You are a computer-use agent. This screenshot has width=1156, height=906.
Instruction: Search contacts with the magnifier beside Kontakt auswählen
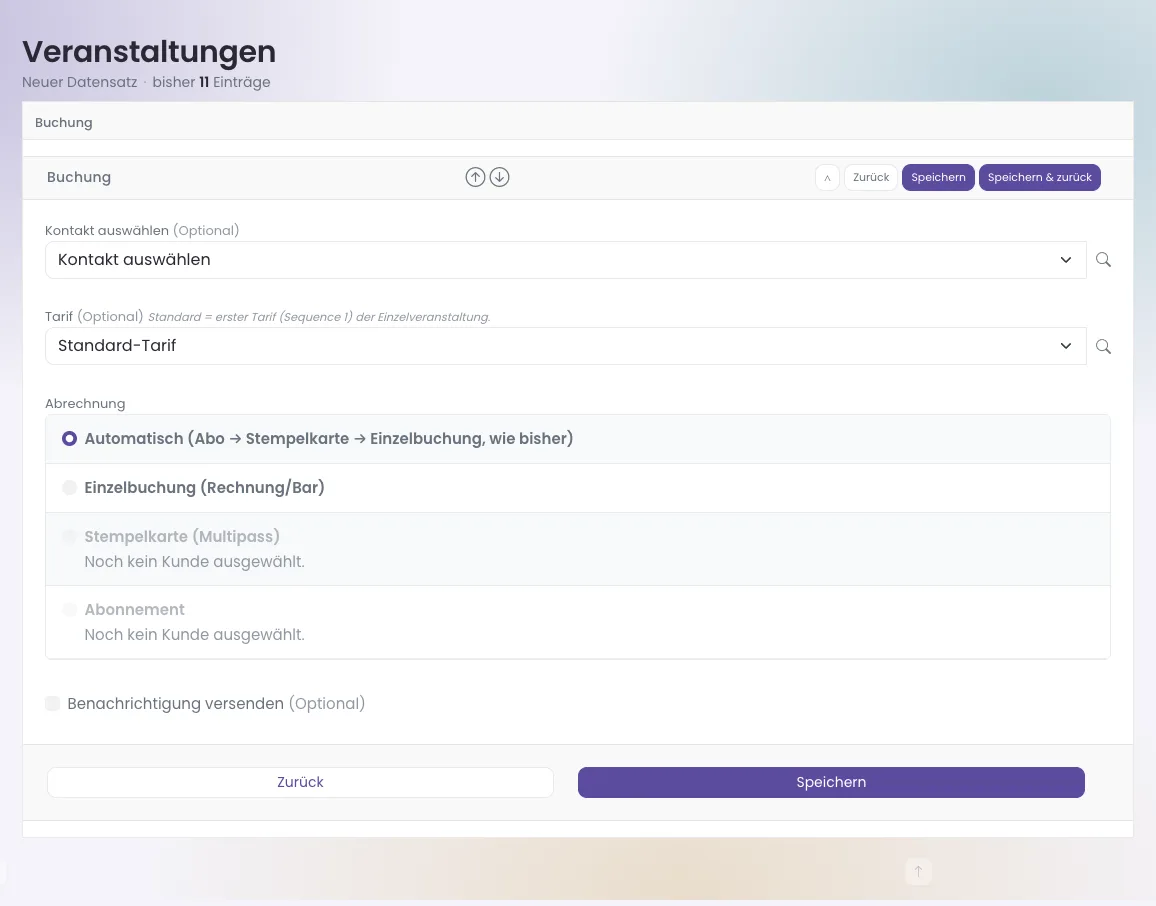point(1103,259)
